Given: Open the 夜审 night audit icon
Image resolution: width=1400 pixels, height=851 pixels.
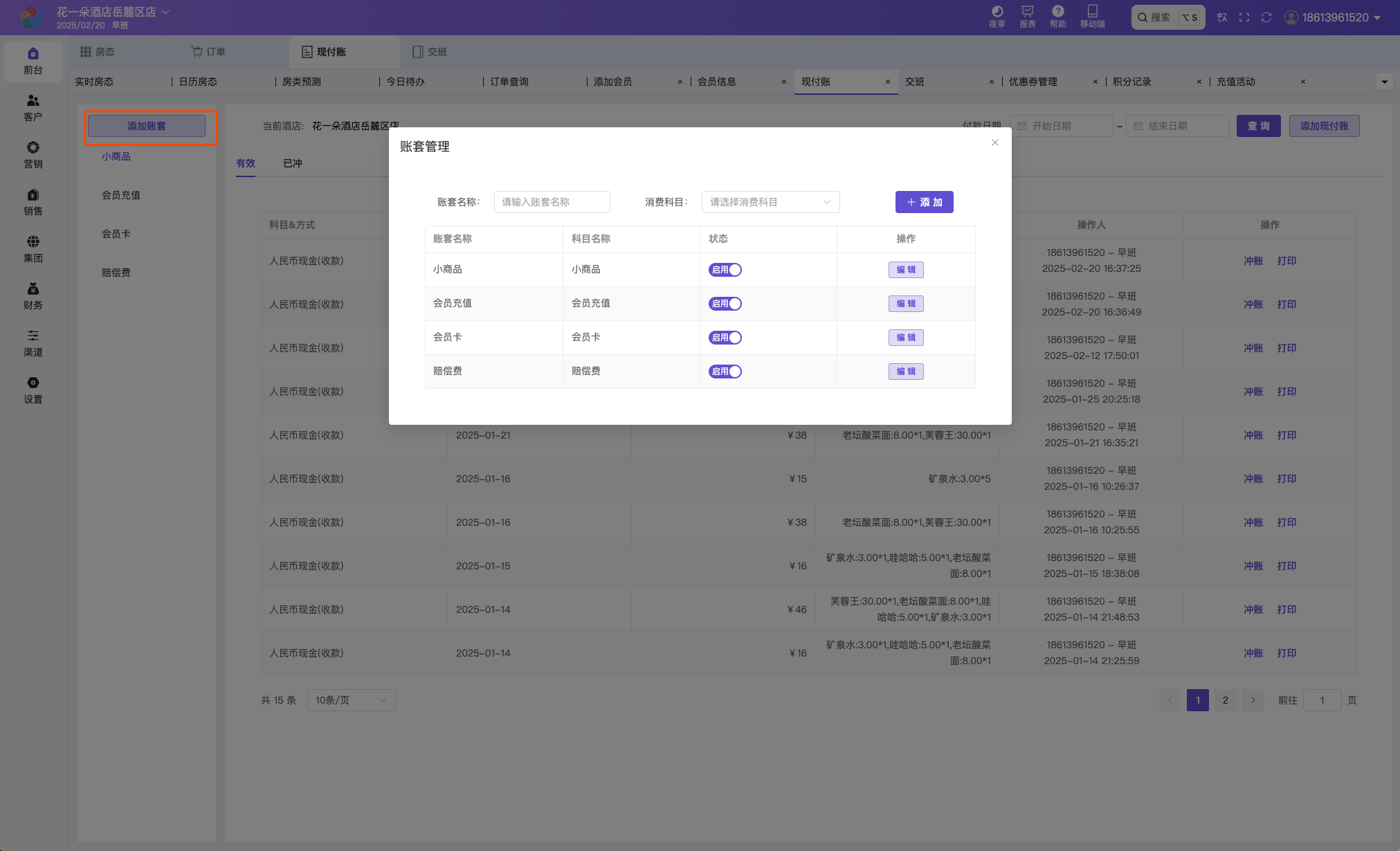Looking at the screenshot, I should pyautogui.click(x=997, y=17).
